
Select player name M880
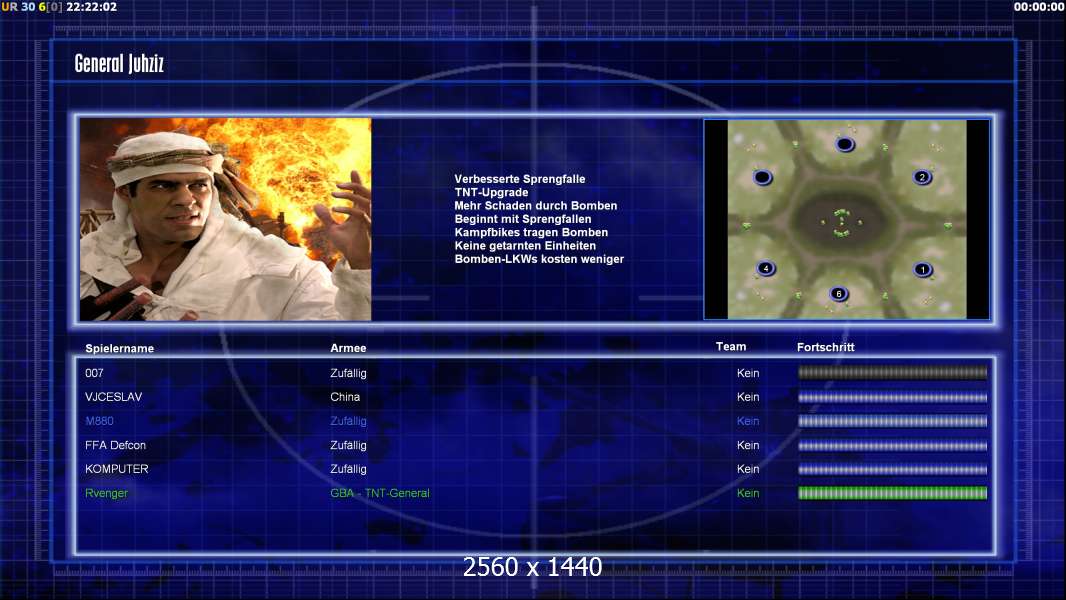pyautogui.click(x=99, y=421)
